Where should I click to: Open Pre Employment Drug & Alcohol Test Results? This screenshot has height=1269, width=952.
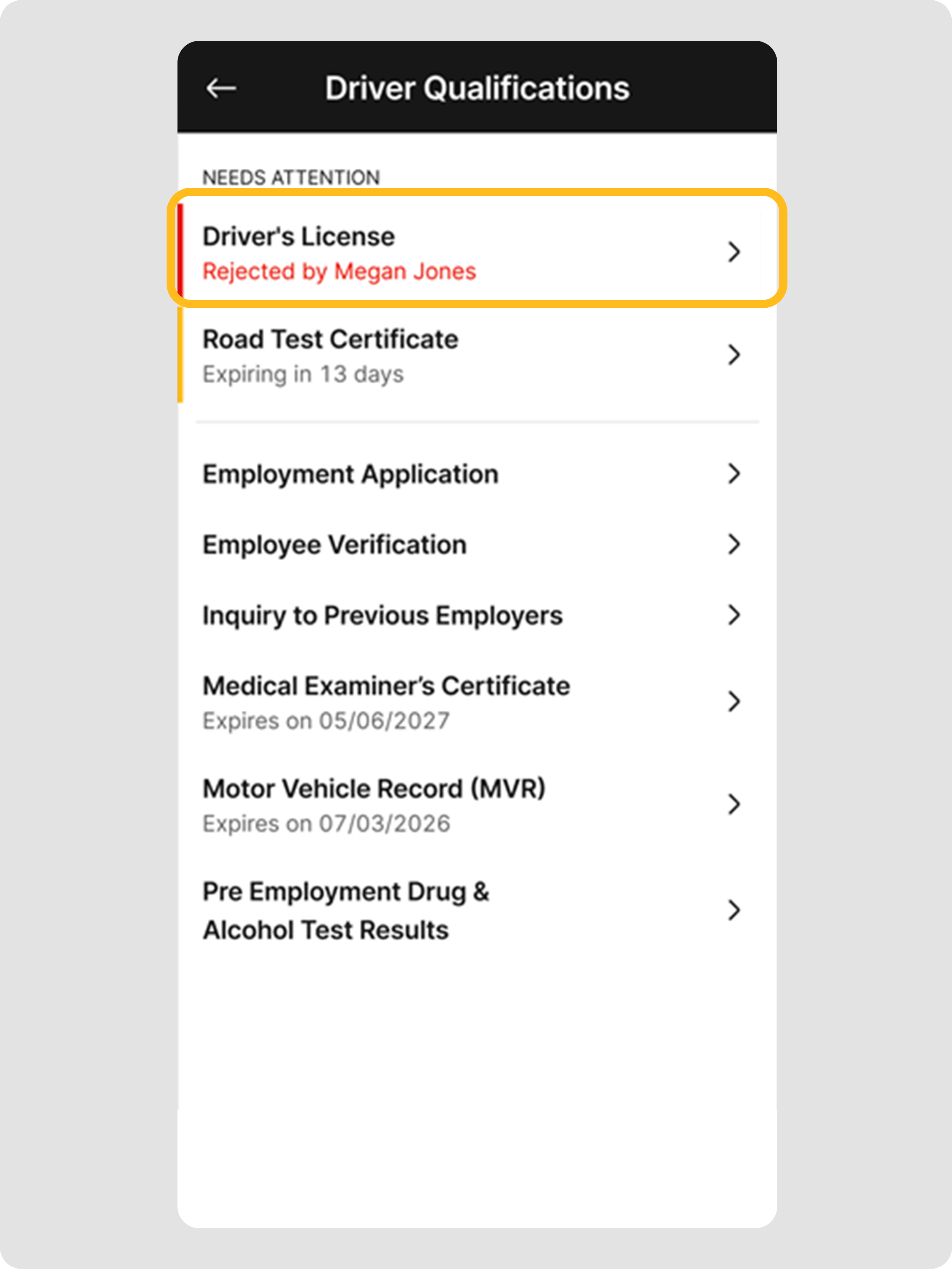pos(346,911)
